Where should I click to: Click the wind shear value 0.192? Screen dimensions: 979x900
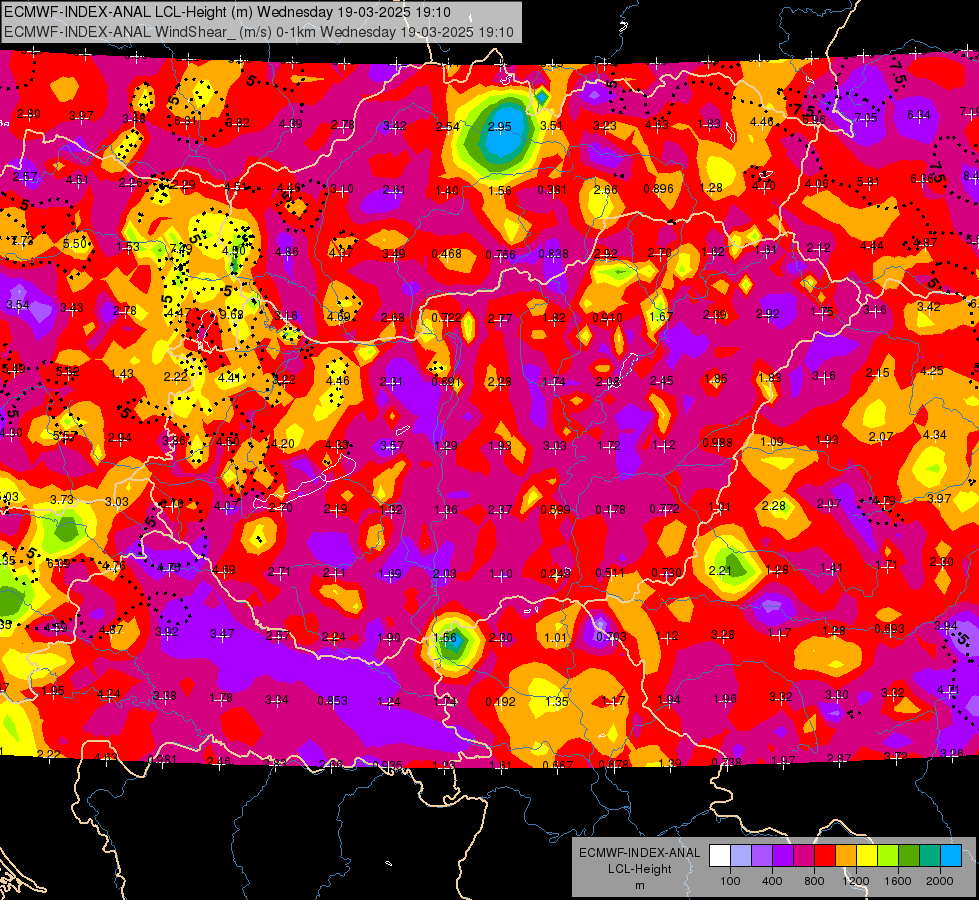click(x=500, y=701)
